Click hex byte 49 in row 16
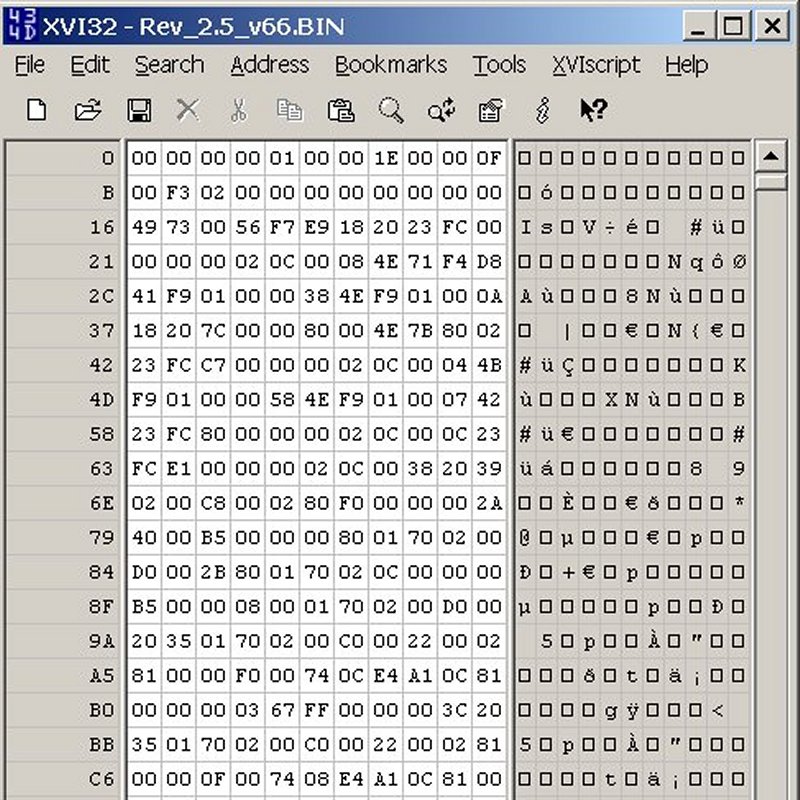The image size is (800, 800). (144, 227)
